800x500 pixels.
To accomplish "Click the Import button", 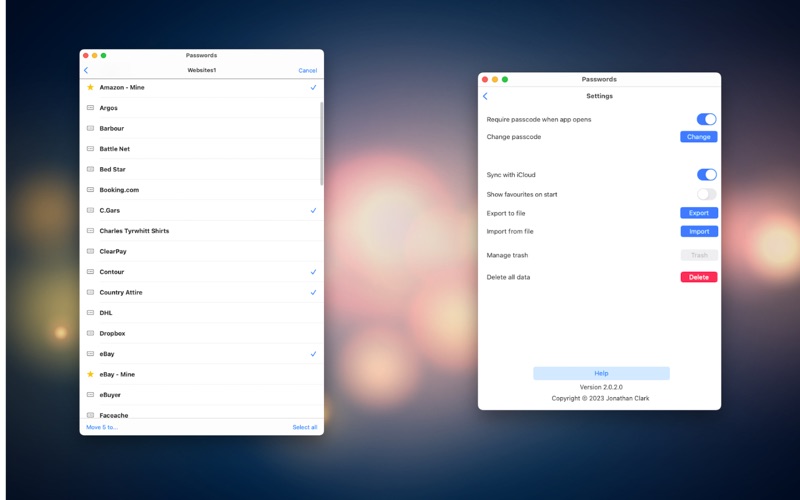I will point(699,231).
